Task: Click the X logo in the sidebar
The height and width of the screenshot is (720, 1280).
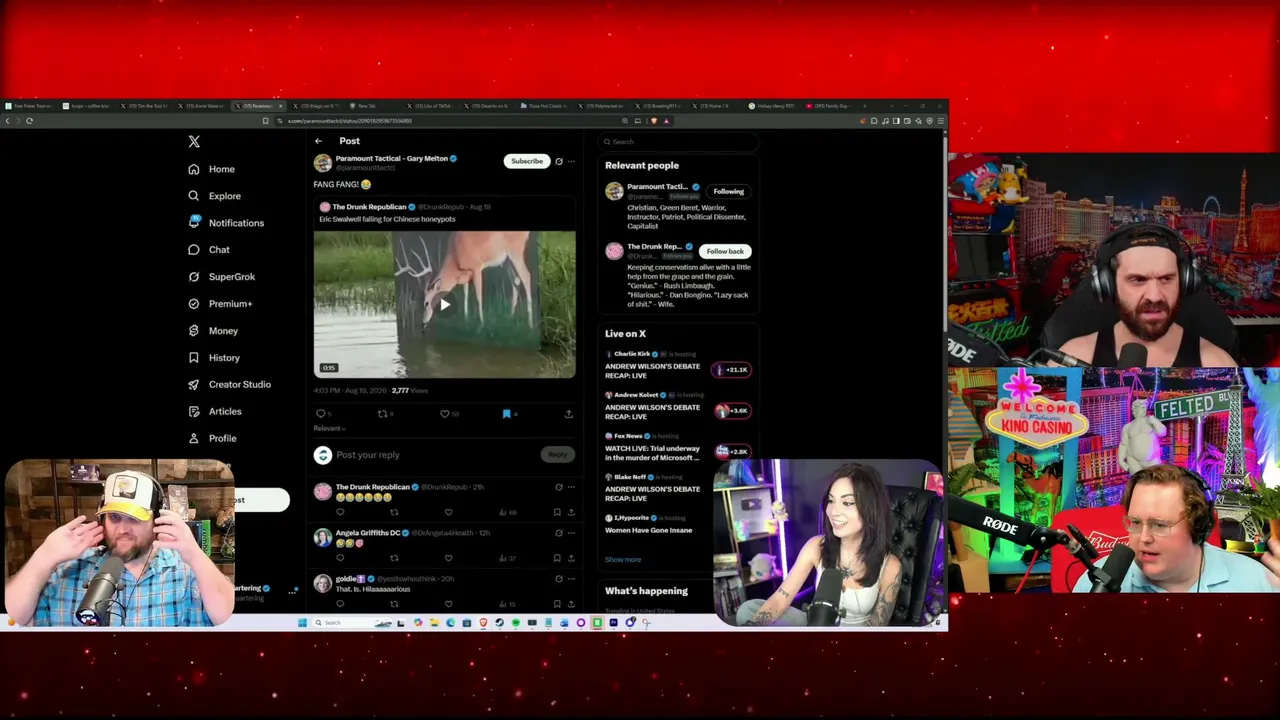Action: 194,142
